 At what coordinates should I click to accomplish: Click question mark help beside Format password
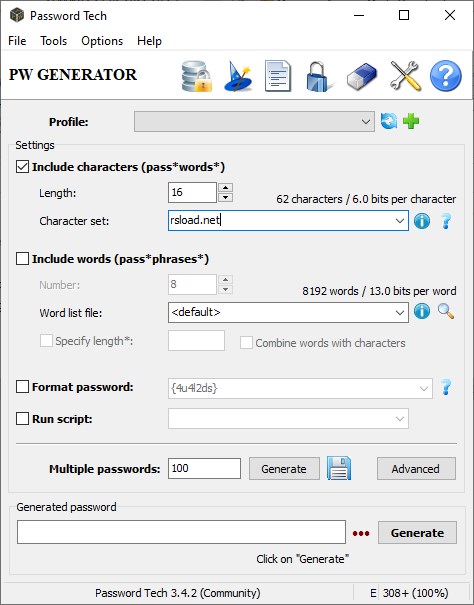tap(446, 387)
